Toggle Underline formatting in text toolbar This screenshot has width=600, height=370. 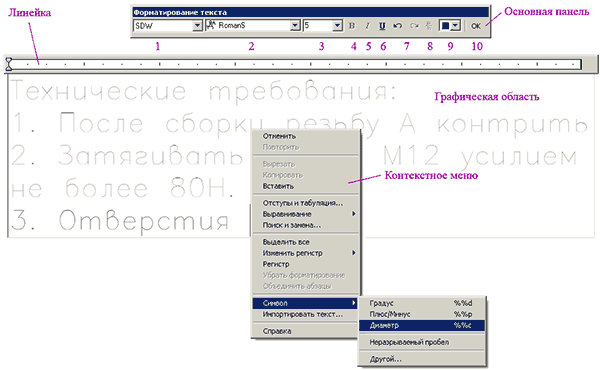point(382,26)
